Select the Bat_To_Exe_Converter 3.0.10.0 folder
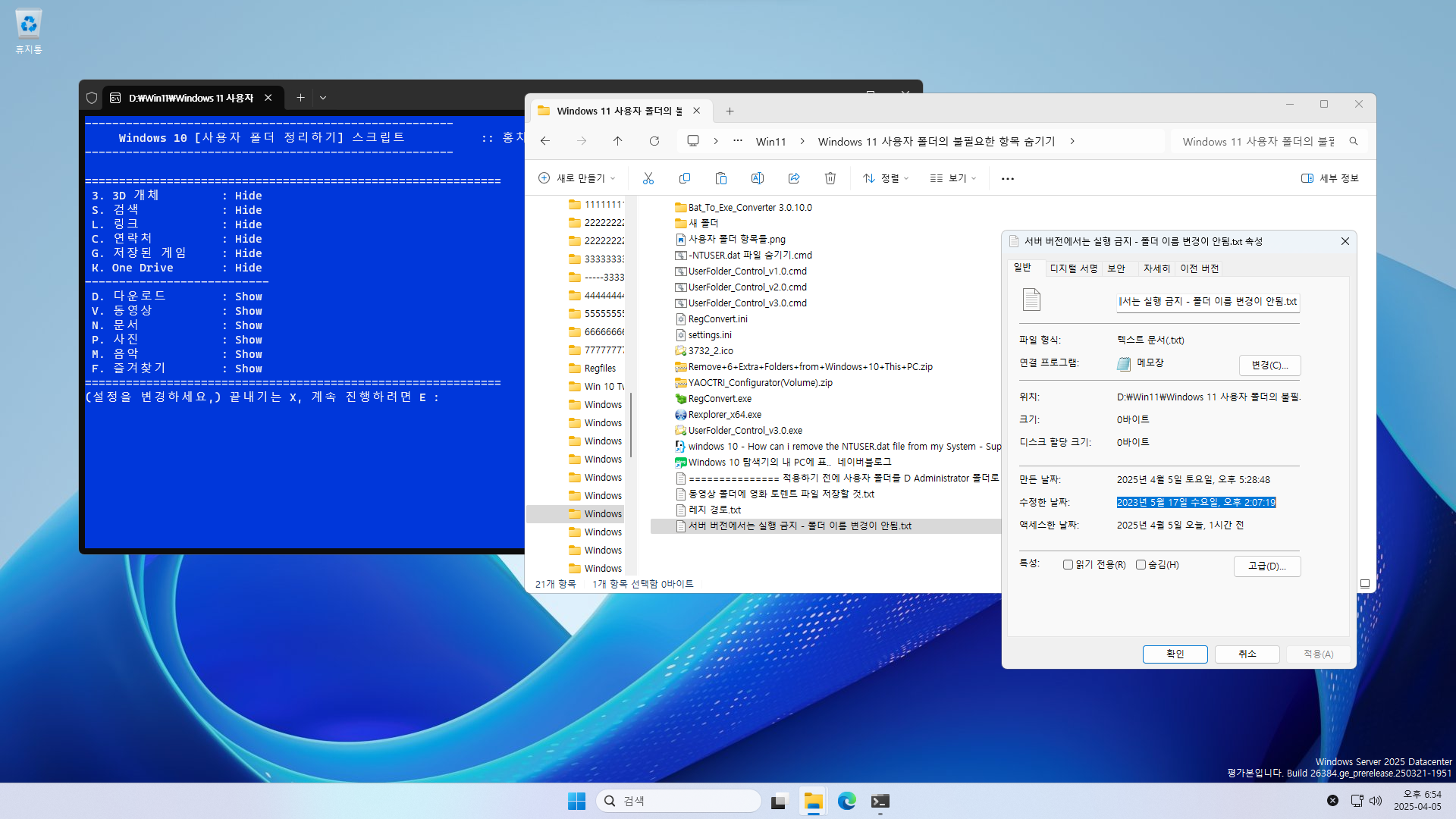 pos(743,207)
